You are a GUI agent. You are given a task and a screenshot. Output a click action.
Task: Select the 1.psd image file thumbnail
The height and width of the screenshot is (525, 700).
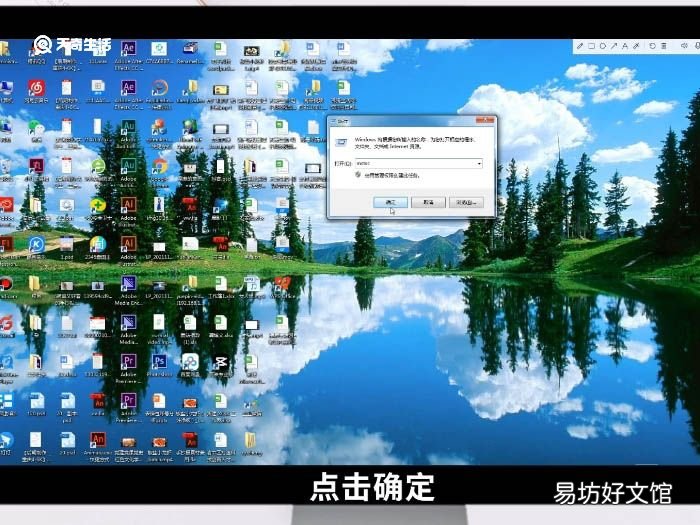coord(67,245)
